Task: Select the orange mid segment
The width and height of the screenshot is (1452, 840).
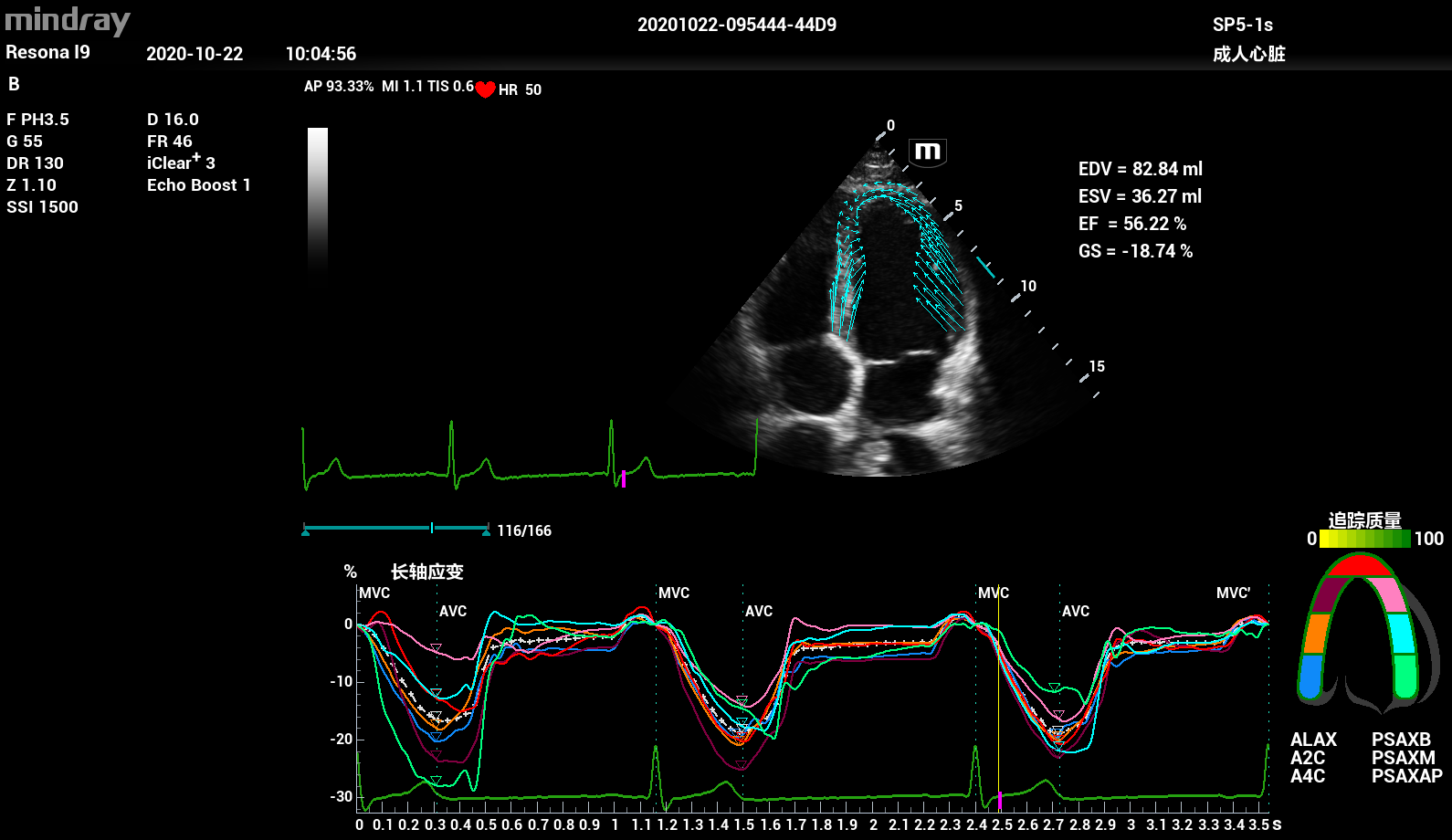Action: 1317,633
